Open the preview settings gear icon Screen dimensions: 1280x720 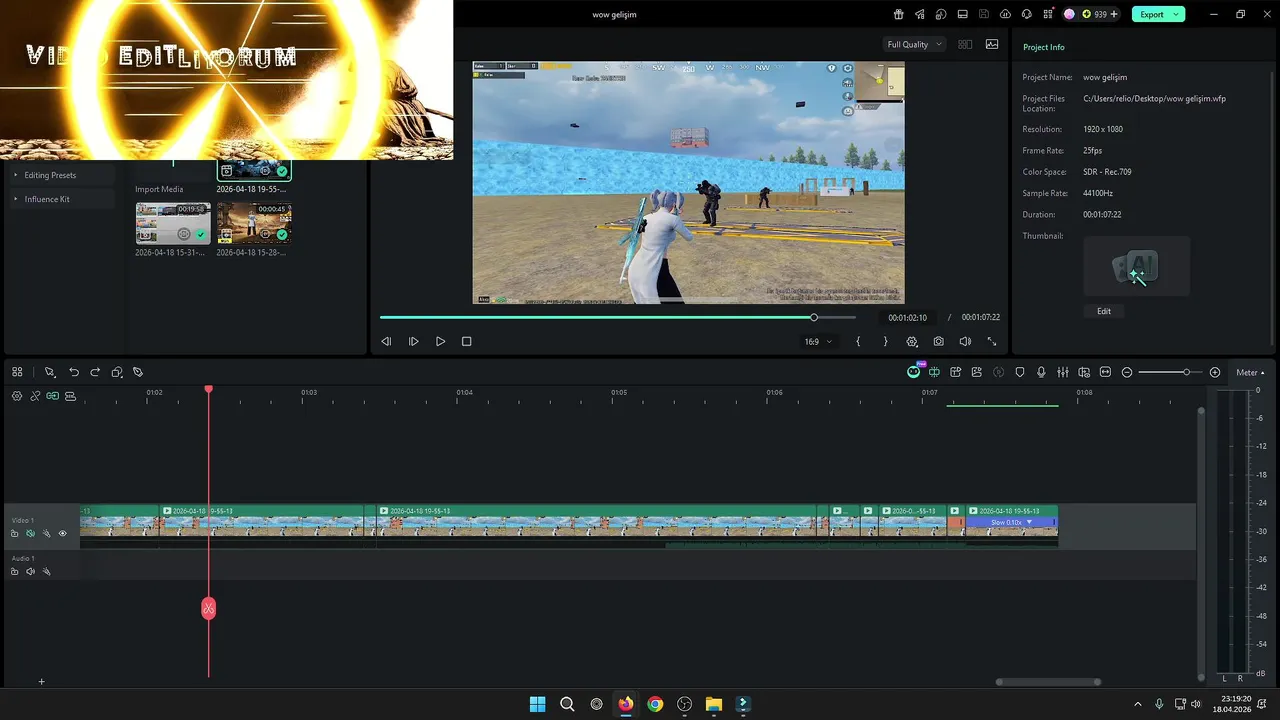[912, 341]
